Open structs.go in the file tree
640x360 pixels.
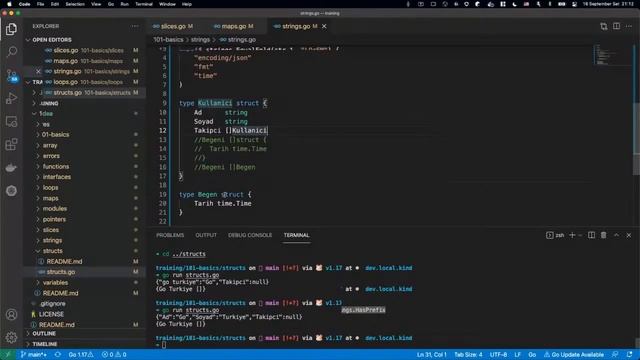click(x=60, y=272)
